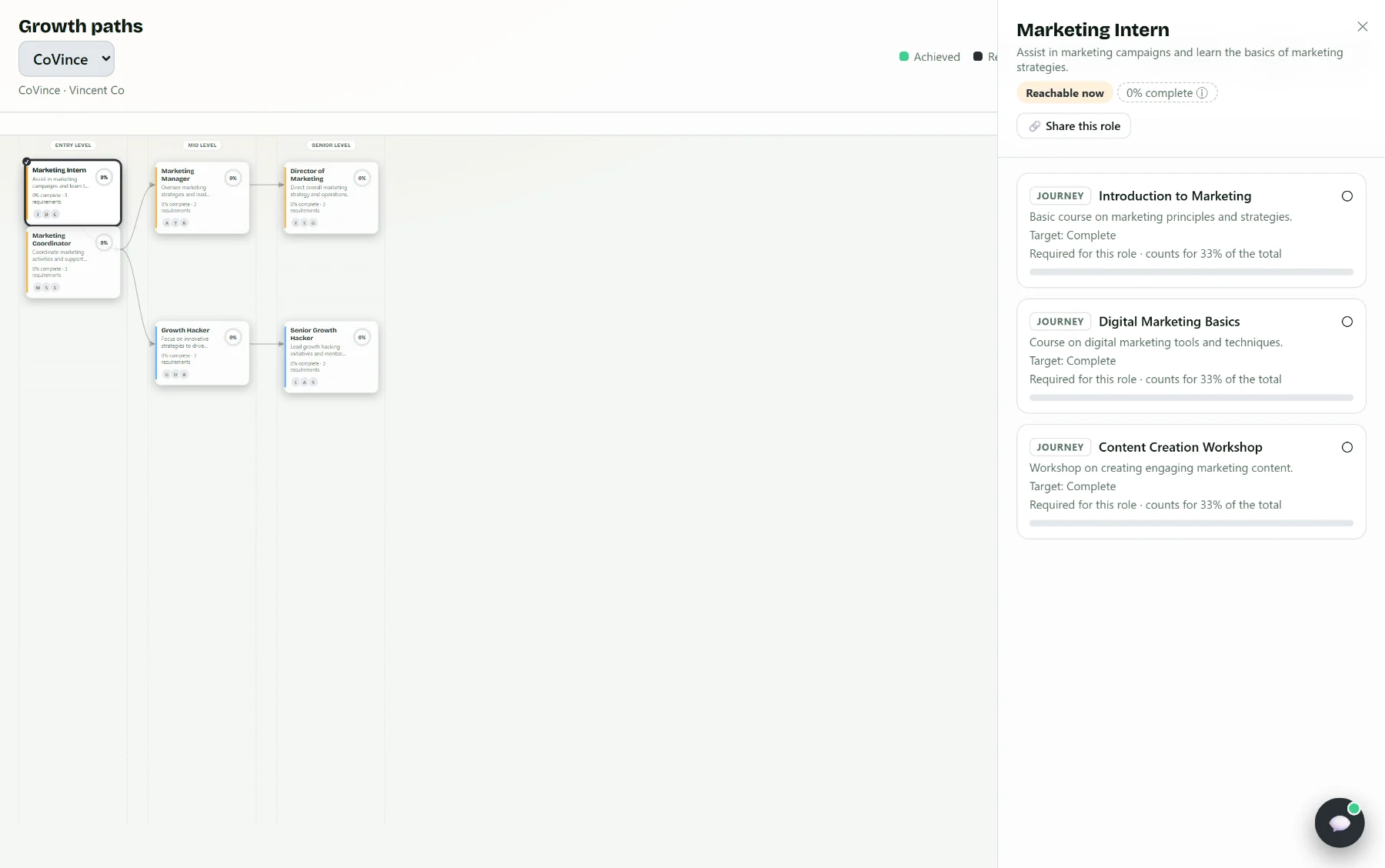Click the 0% progress ring on Marketing Manager card
Image resolution: width=1385 pixels, height=868 pixels.
[x=233, y=178]
